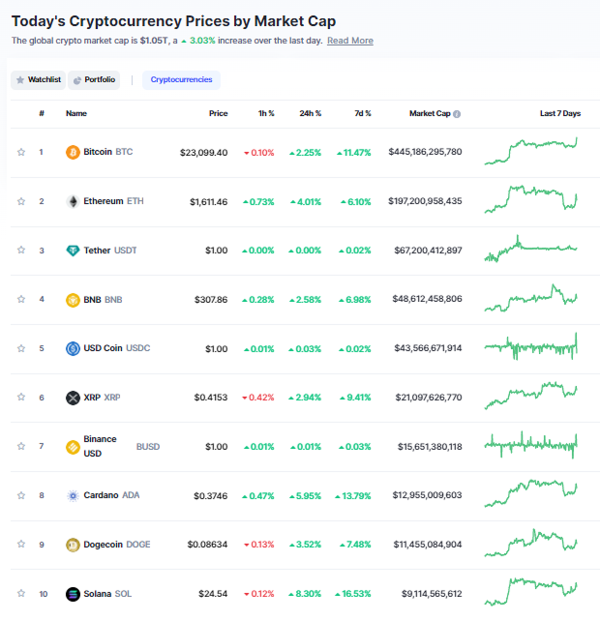The image size is (600, 621).
Task: Click the Market Cap info icon
Action: pyautogui.click(x=457, y=114)
